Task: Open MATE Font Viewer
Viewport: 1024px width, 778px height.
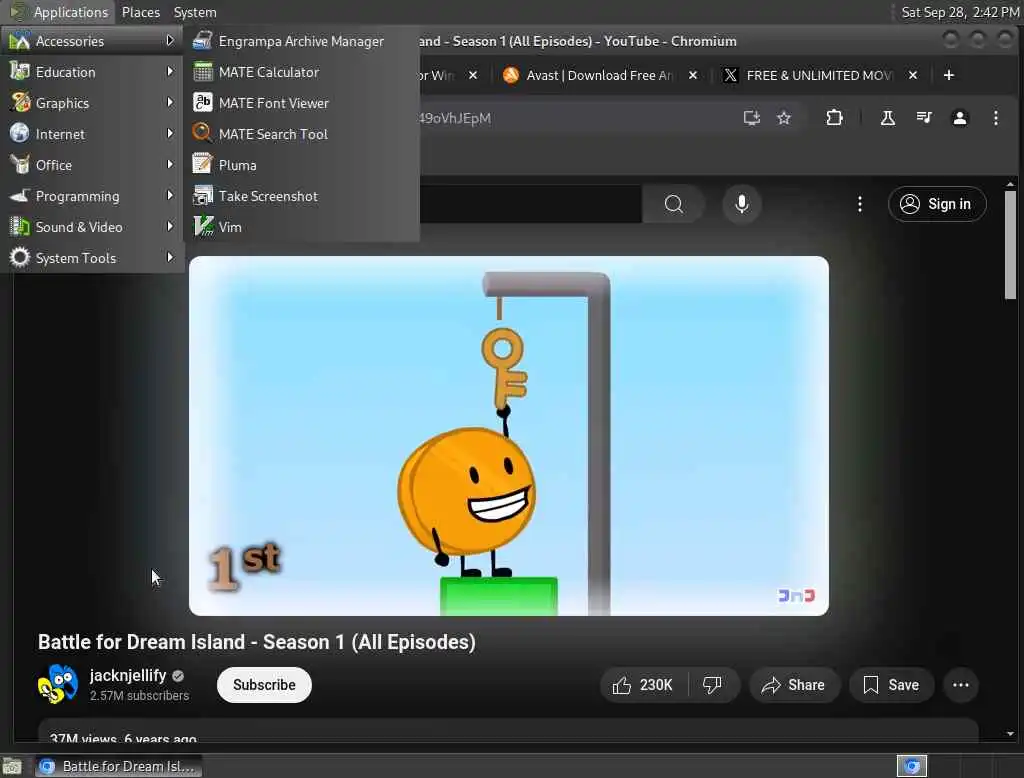Action: 301,103
